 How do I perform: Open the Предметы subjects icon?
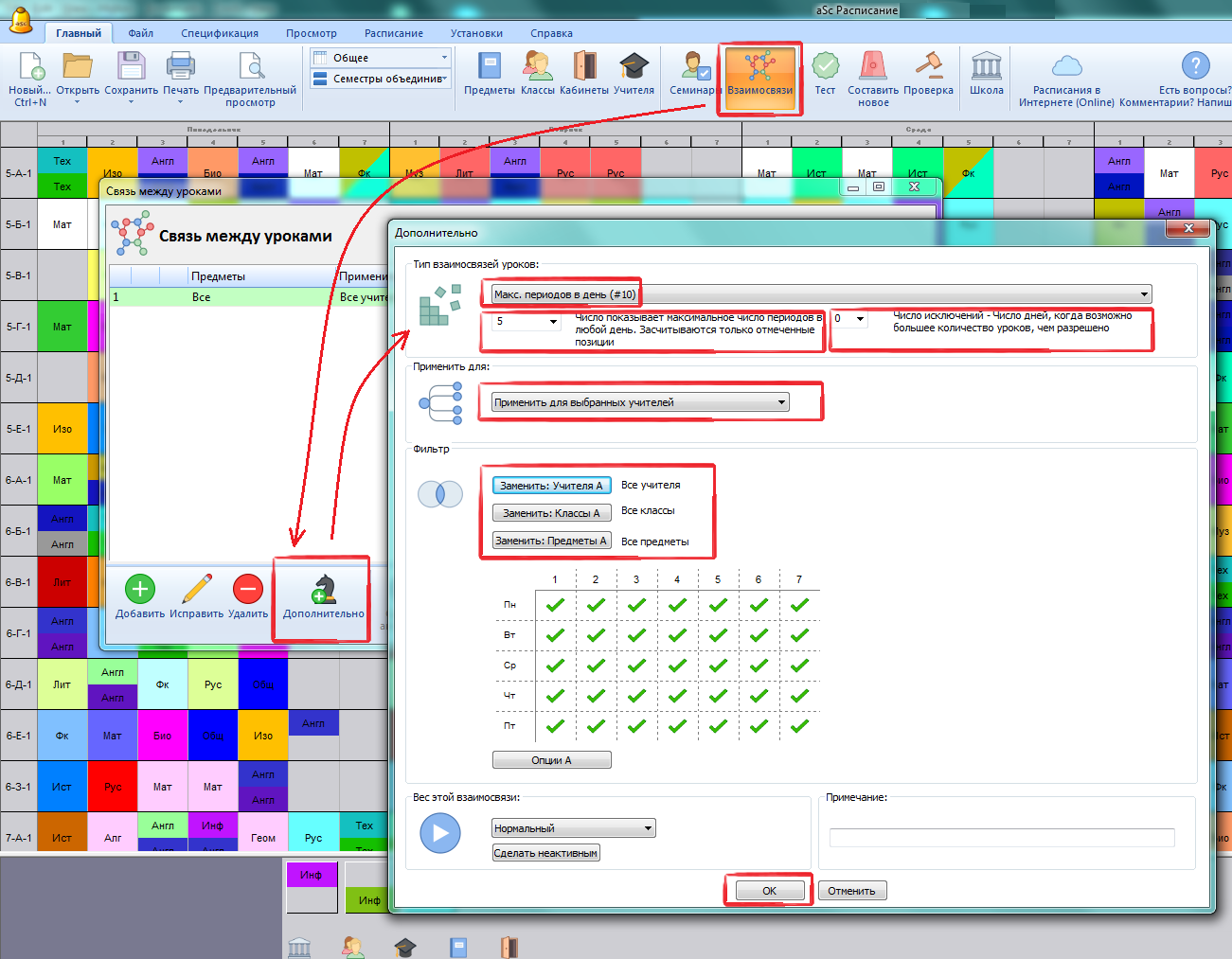(489, 68)
